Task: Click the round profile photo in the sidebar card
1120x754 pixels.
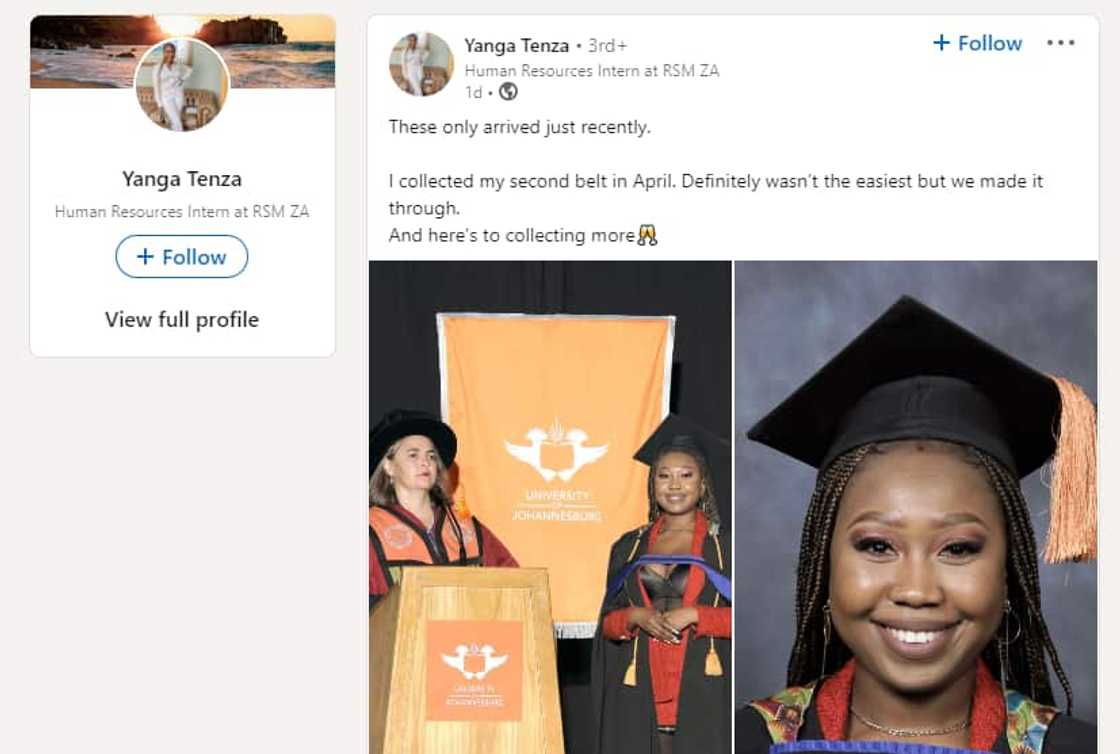Action: click(x=182, y=84)
